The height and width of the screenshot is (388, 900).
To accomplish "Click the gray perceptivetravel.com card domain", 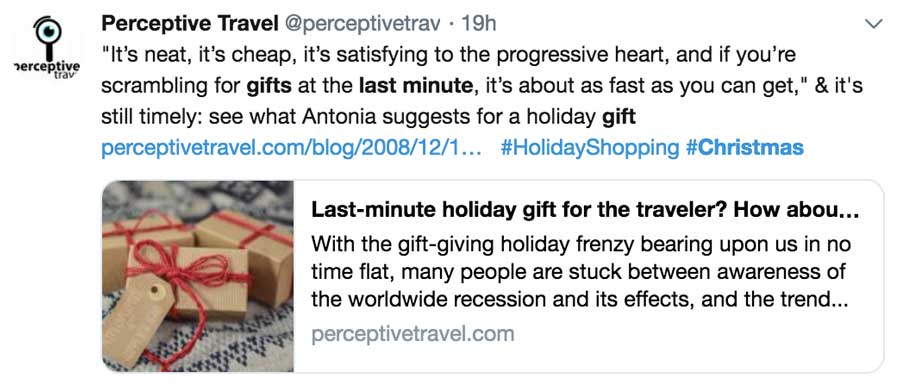I will 413,334.
